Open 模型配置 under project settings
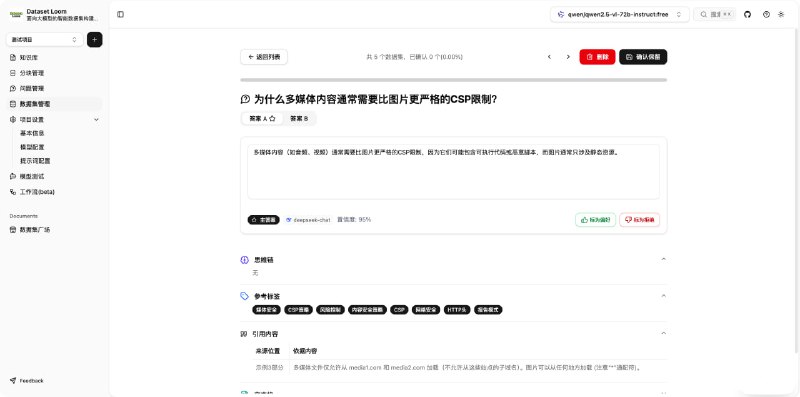This screenshot has height=397, width=800. point(32,147)
